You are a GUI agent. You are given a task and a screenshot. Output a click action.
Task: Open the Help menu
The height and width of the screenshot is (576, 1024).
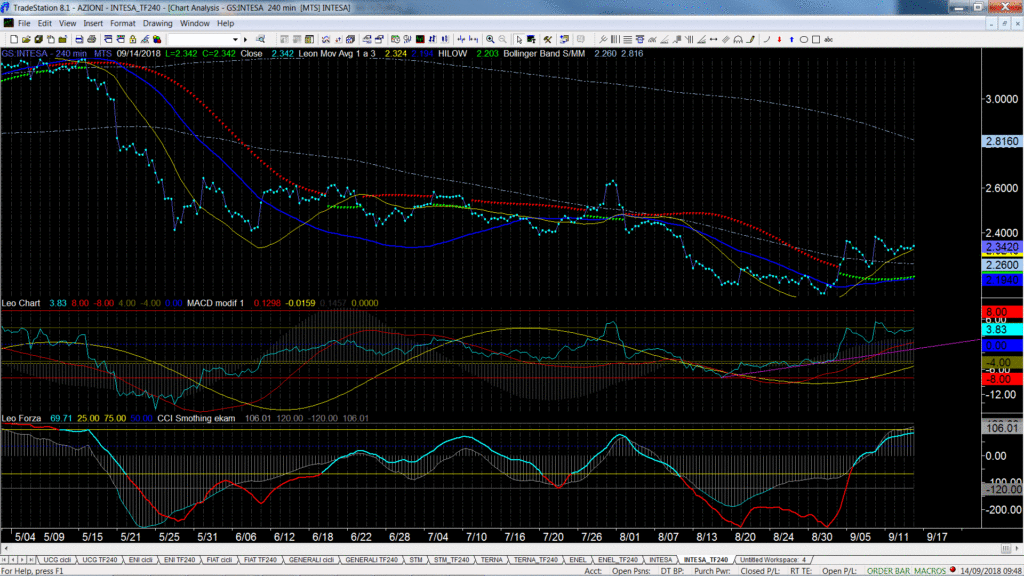(225, 24)
